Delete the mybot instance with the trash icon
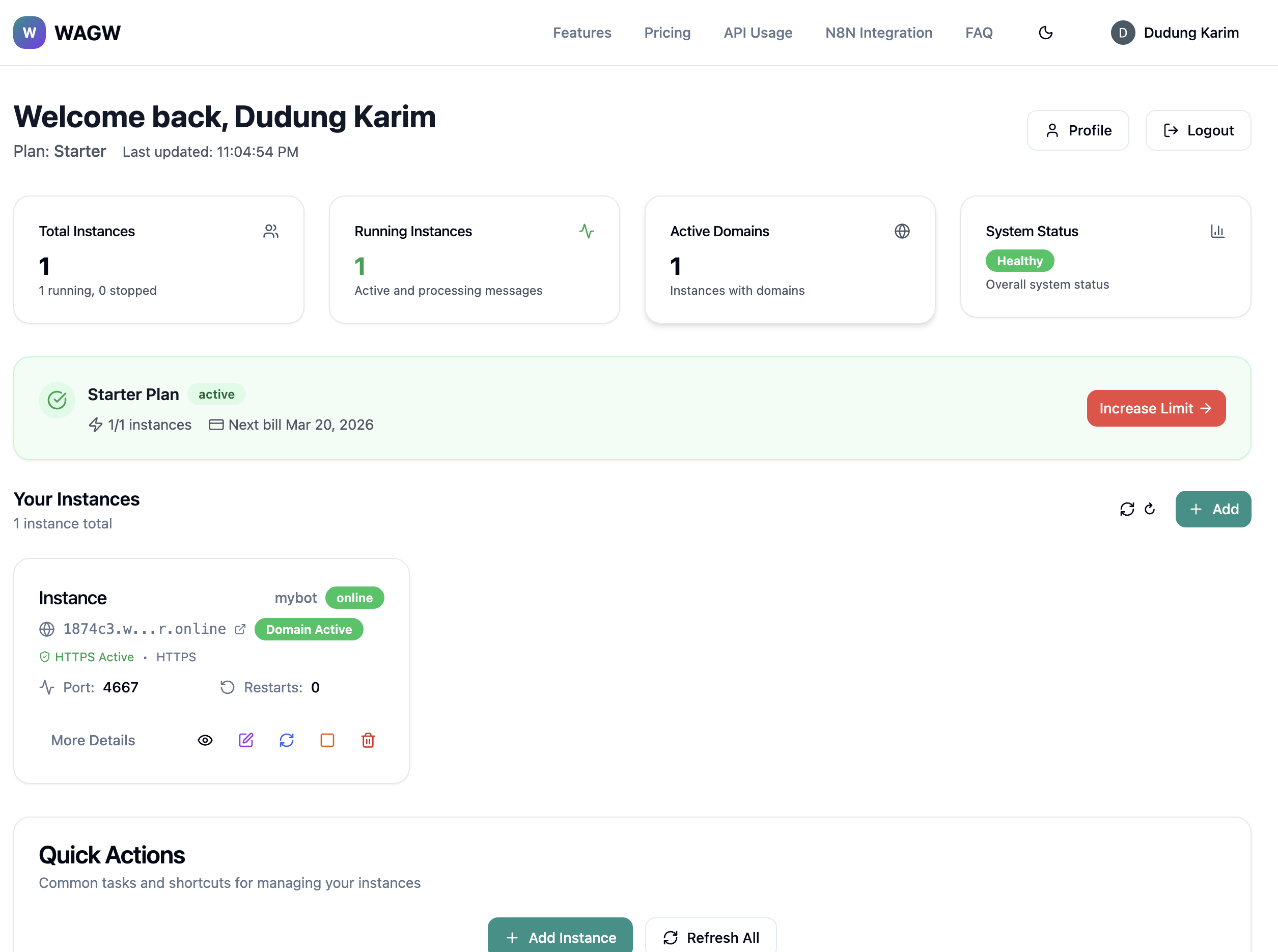1278x952 pixels. pos(368,740)
